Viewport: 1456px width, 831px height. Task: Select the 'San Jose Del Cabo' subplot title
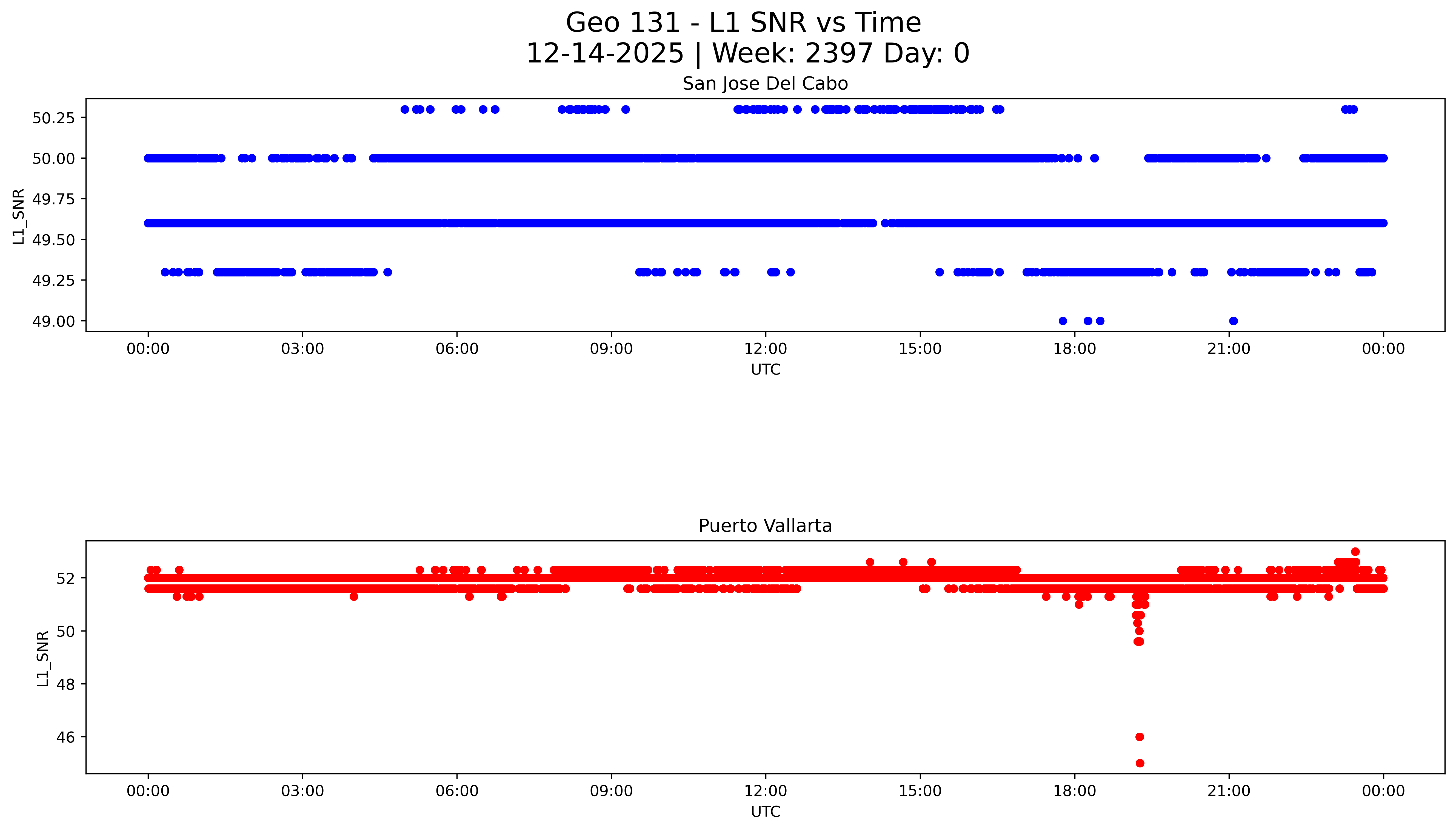(765, 84)
